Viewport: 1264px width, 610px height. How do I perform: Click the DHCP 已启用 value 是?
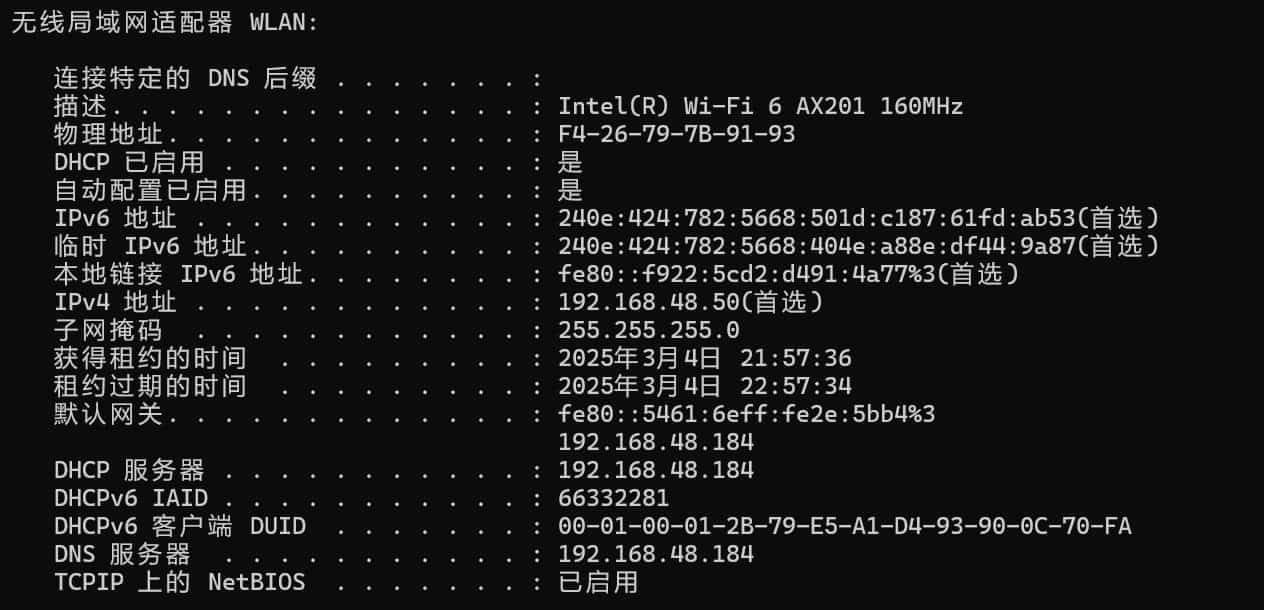coord(570,162)
